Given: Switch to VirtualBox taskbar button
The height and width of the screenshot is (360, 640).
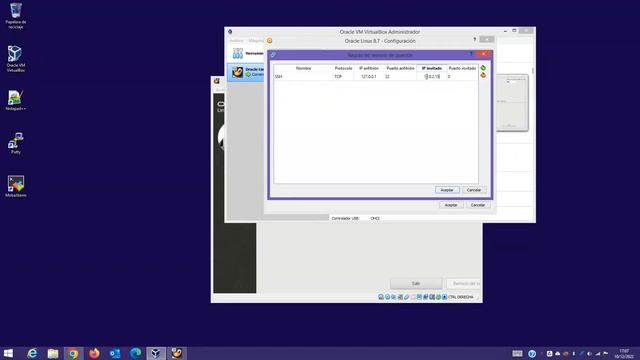Looking at the screenshot, I should tap(156, 353).
